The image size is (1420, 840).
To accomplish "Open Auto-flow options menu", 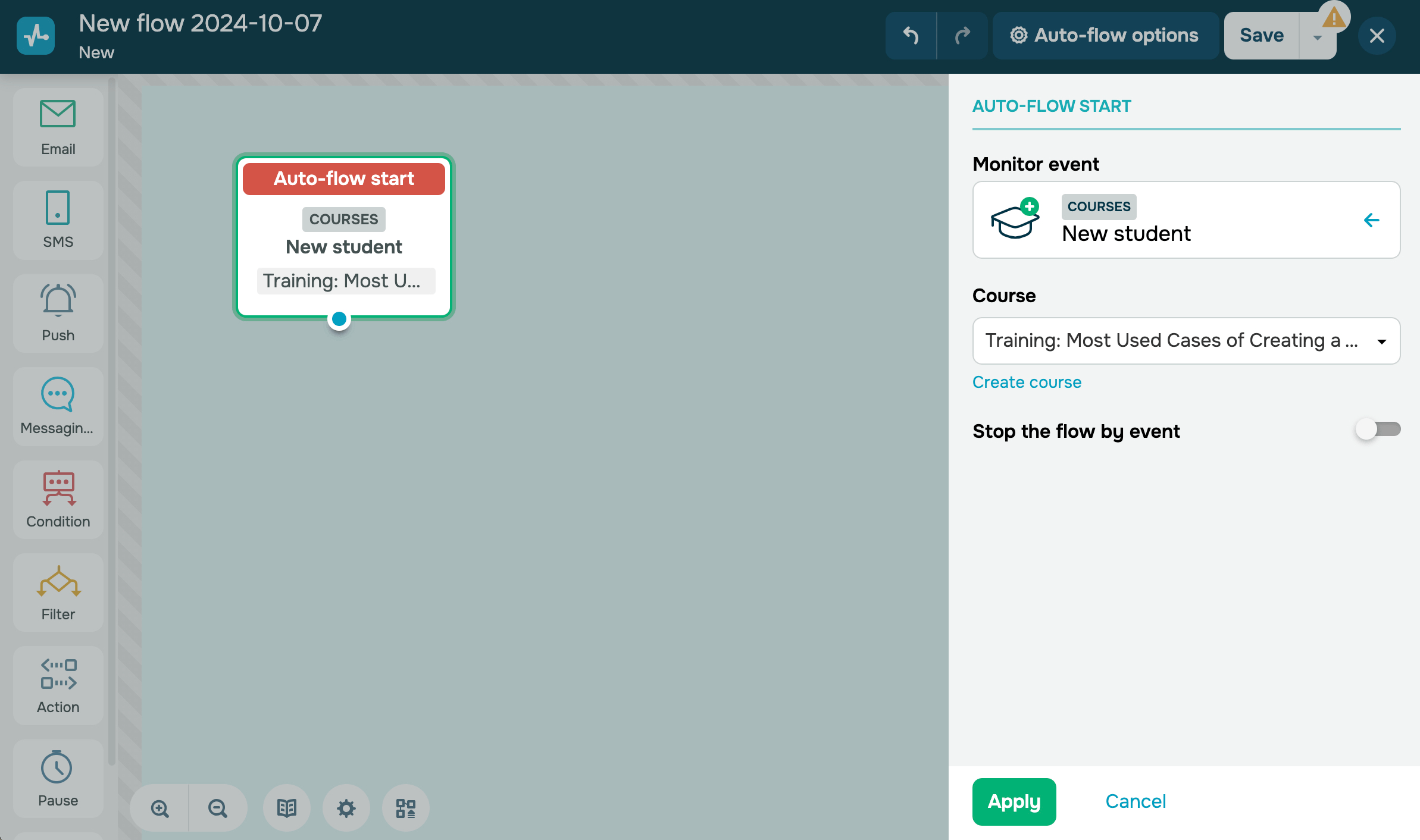I will [x=1105, y=36].
